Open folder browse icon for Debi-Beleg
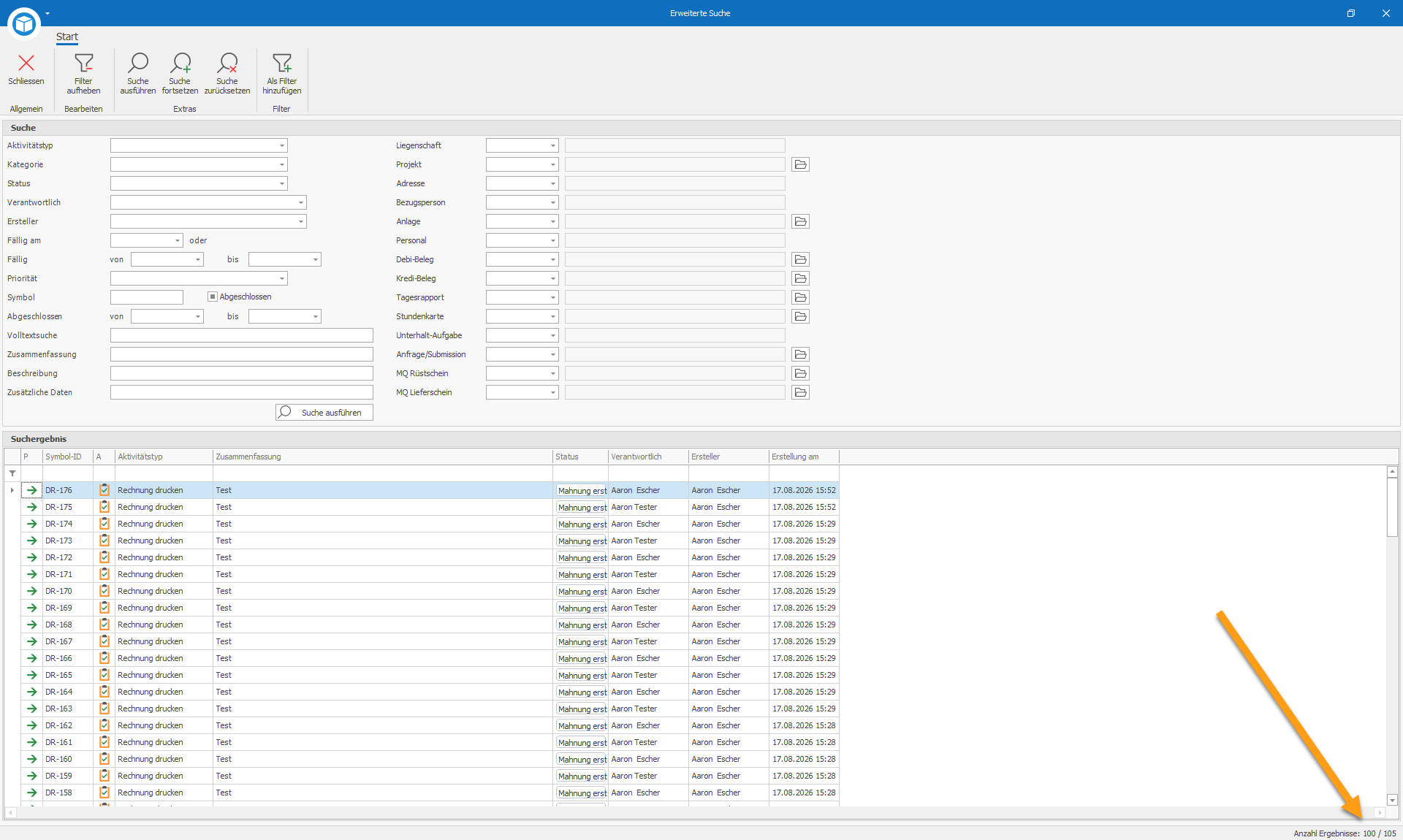The image size is (1403, 840). point(800,259)
